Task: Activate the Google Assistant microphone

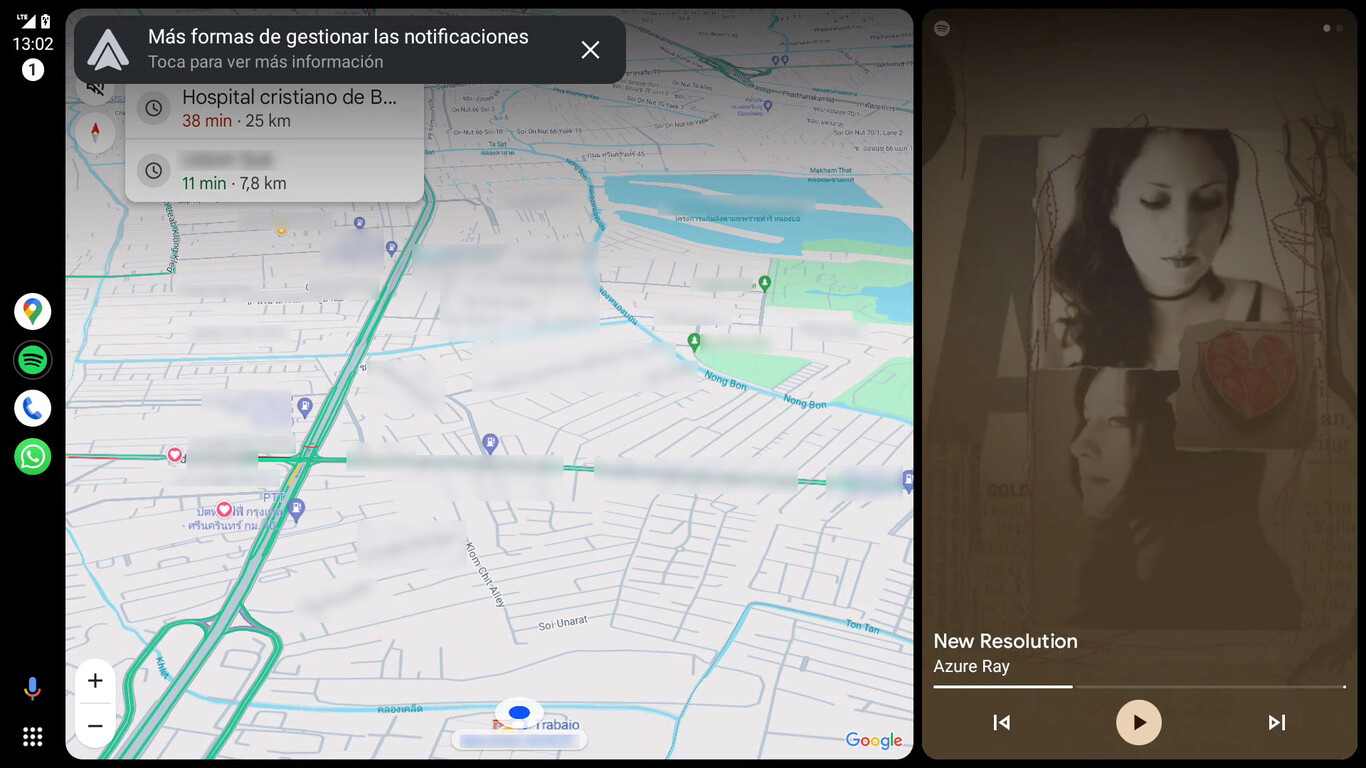Action: coord(33,688)
